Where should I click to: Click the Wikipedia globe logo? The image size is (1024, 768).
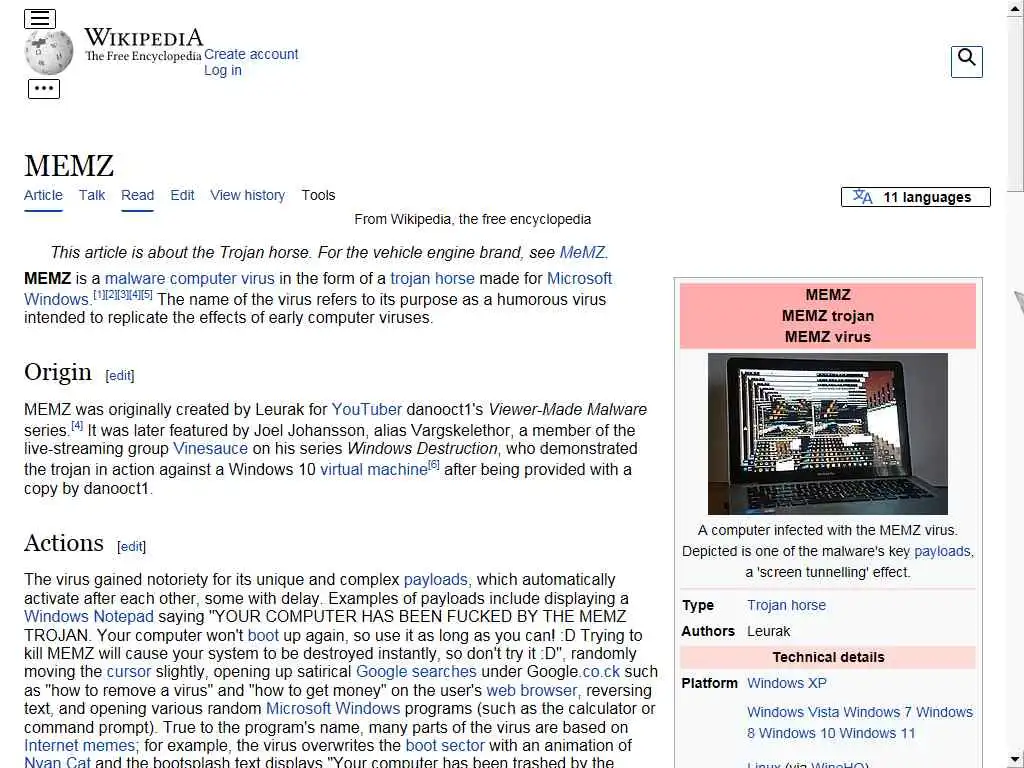(x=49, y=52)
